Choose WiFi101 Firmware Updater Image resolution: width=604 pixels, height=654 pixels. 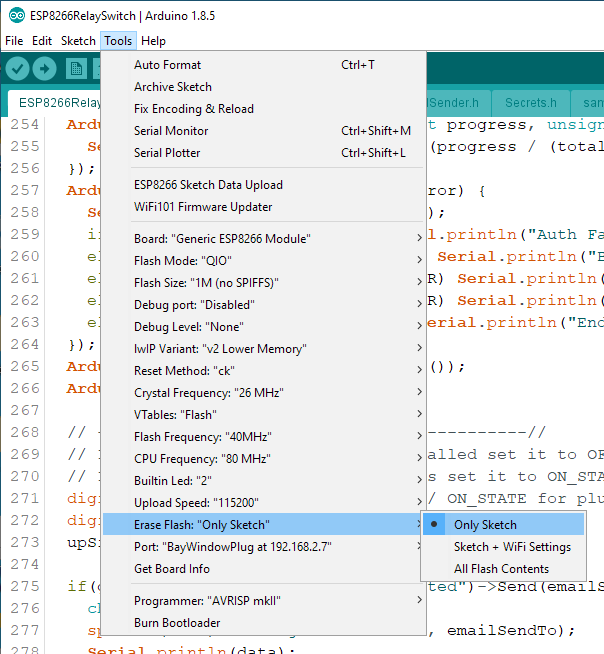pos(264,207)
